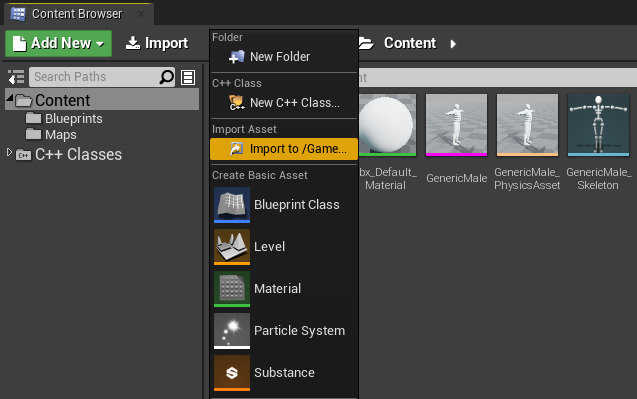Click the Content breadcrumb path

(x=410, y=43)
